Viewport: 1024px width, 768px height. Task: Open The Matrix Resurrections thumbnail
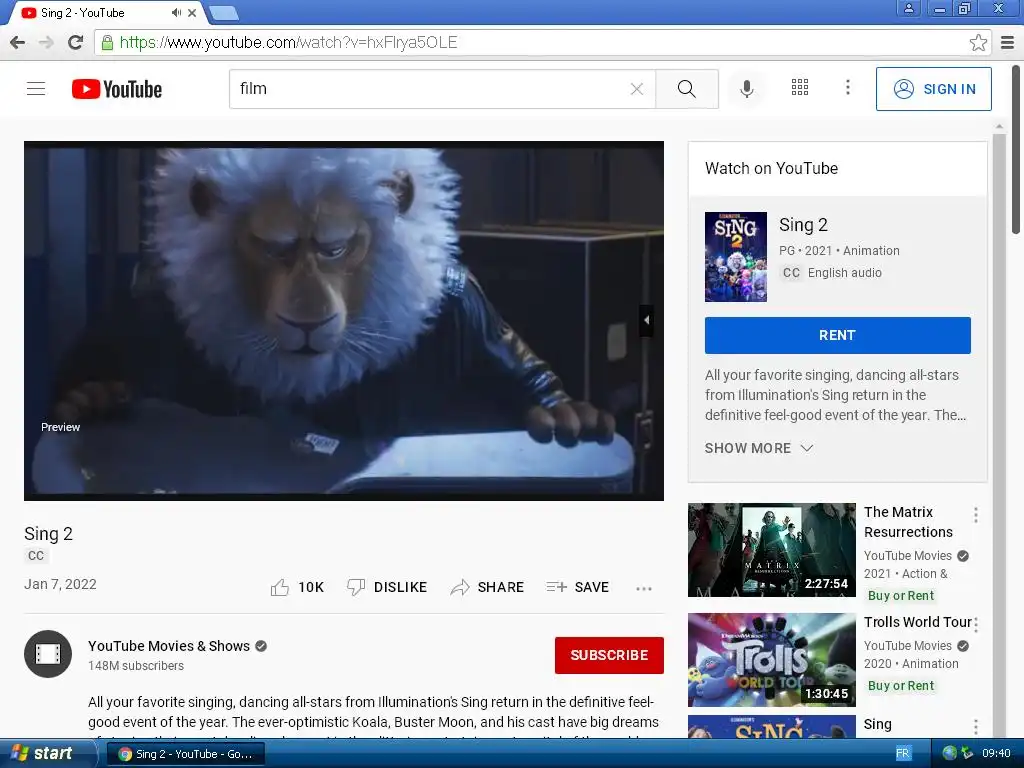click(771, 550)
